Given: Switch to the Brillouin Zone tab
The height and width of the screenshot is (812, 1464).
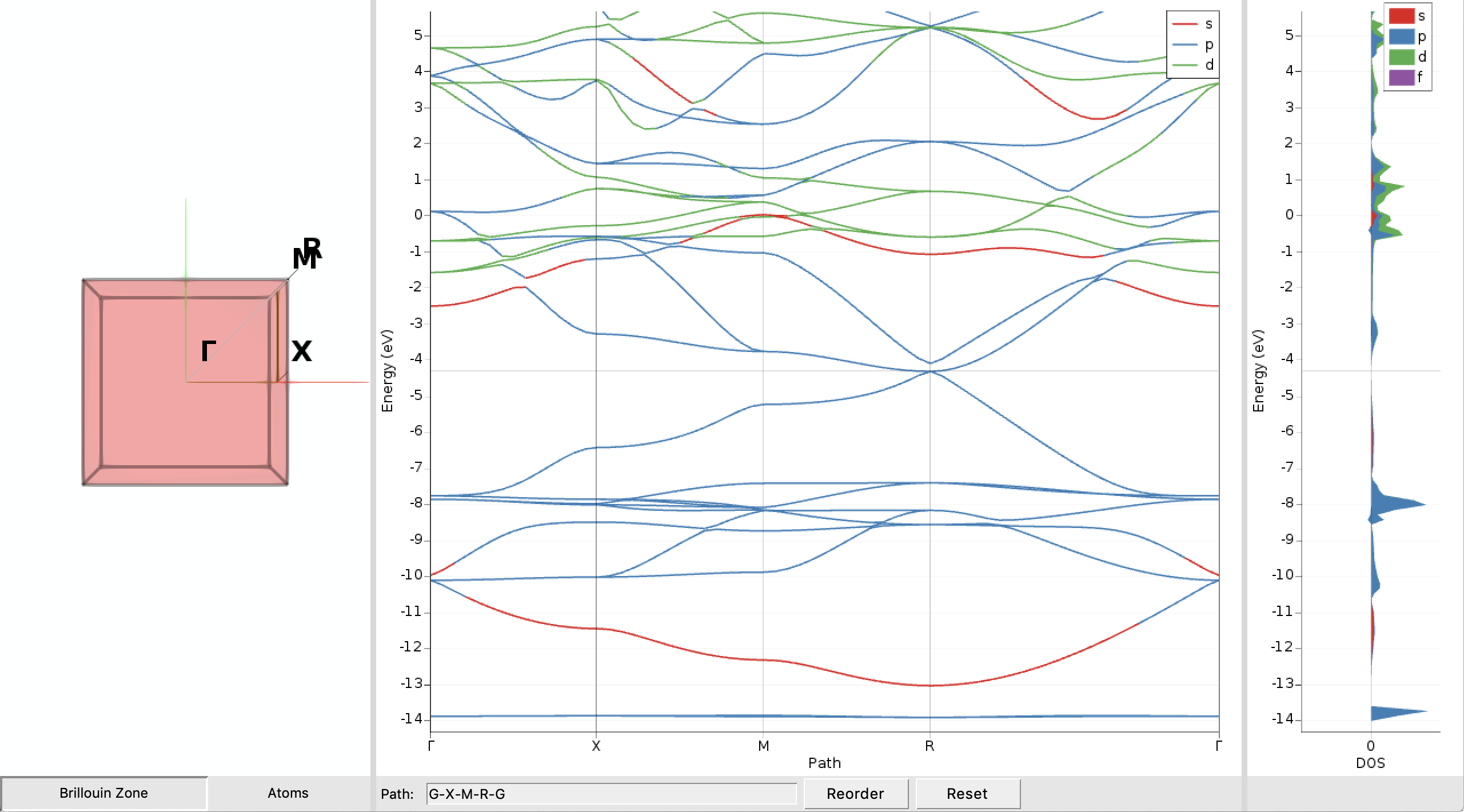Looking at the screenshot, I should [105, 793].
